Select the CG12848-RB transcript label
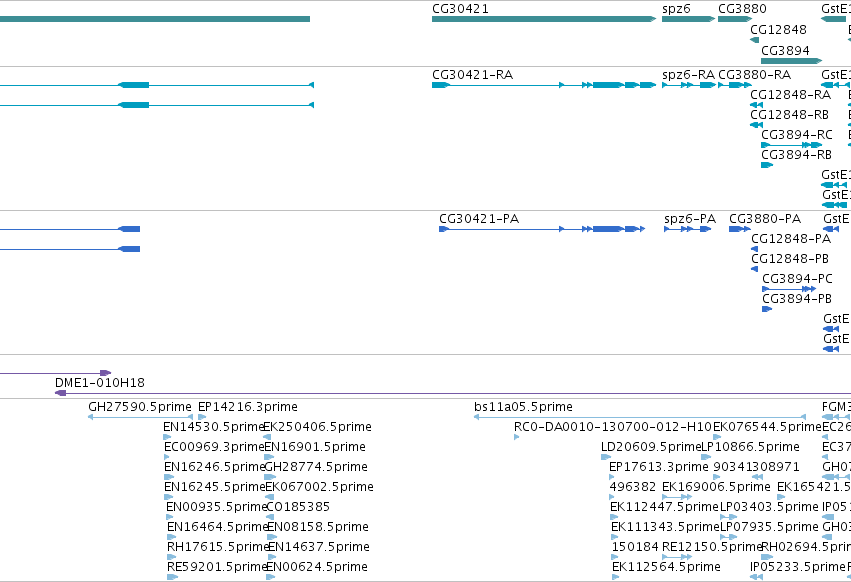This screenshot has width=851, height=582. click(x=789, y=115)
